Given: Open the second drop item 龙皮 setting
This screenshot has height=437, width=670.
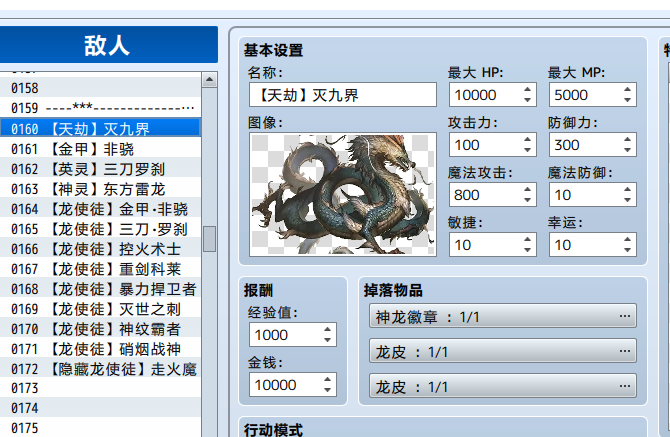Looking at the screenshot, I should pos(503,351).
